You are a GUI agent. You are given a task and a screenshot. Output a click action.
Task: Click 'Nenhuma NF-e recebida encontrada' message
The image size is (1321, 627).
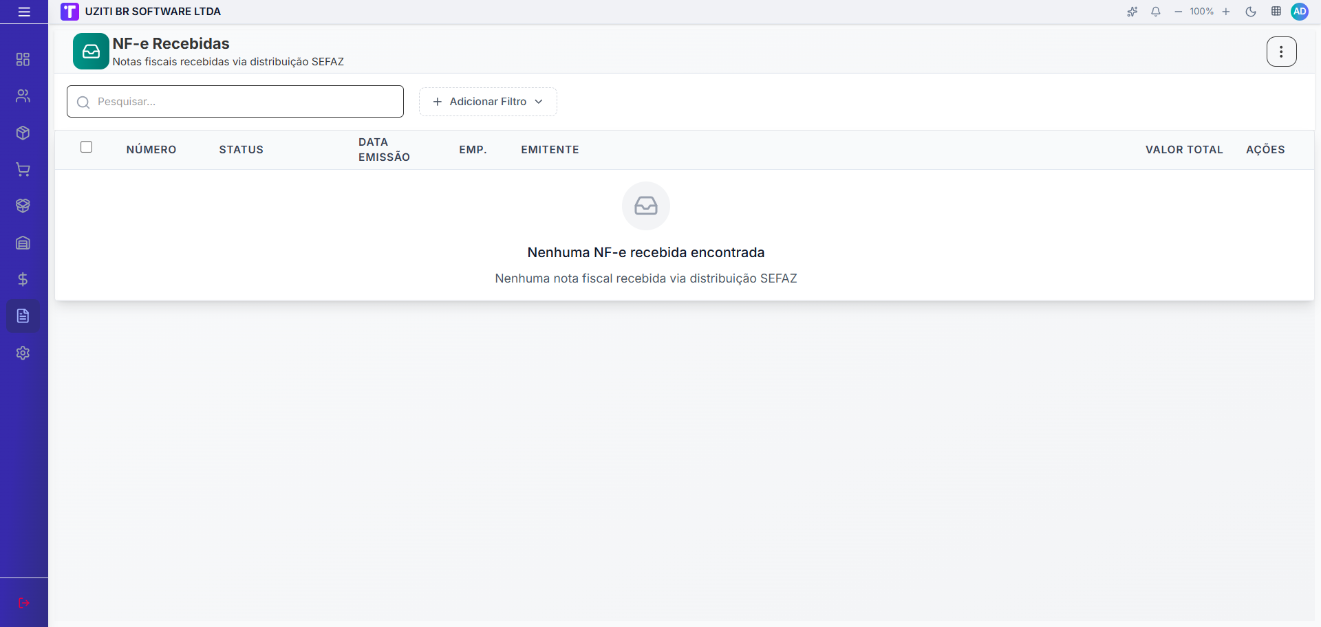pyautogui.click(x=646, y=252)
